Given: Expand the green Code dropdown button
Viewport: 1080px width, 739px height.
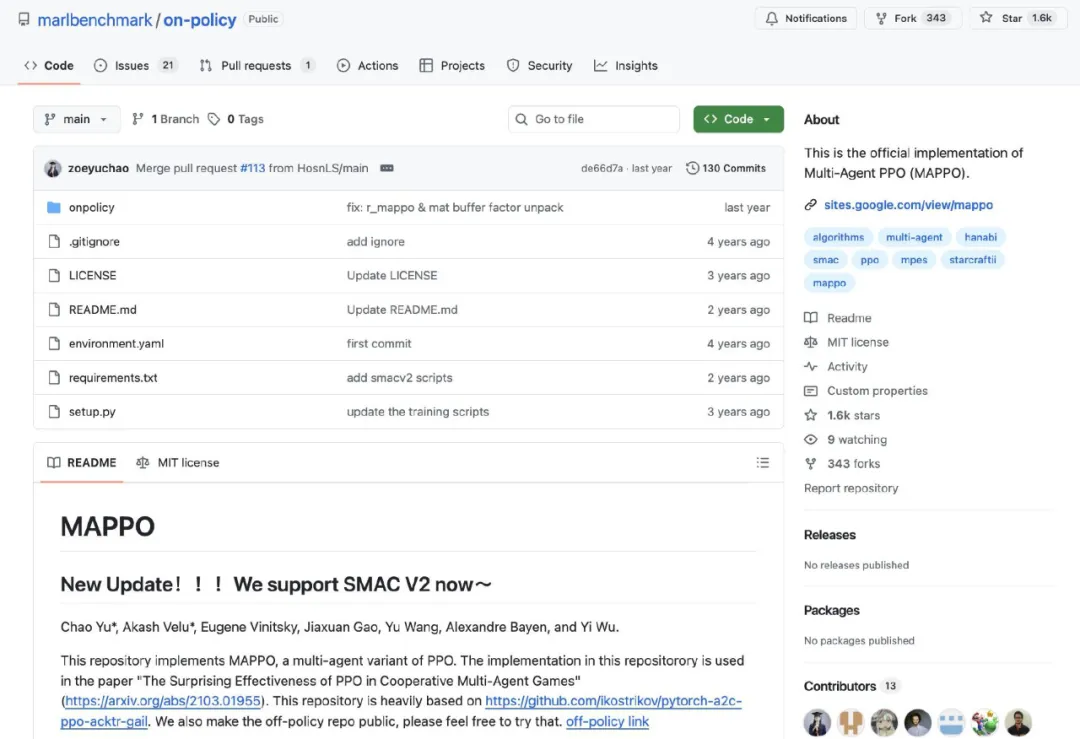Looking at the screenshot, I should click(738, 119).
